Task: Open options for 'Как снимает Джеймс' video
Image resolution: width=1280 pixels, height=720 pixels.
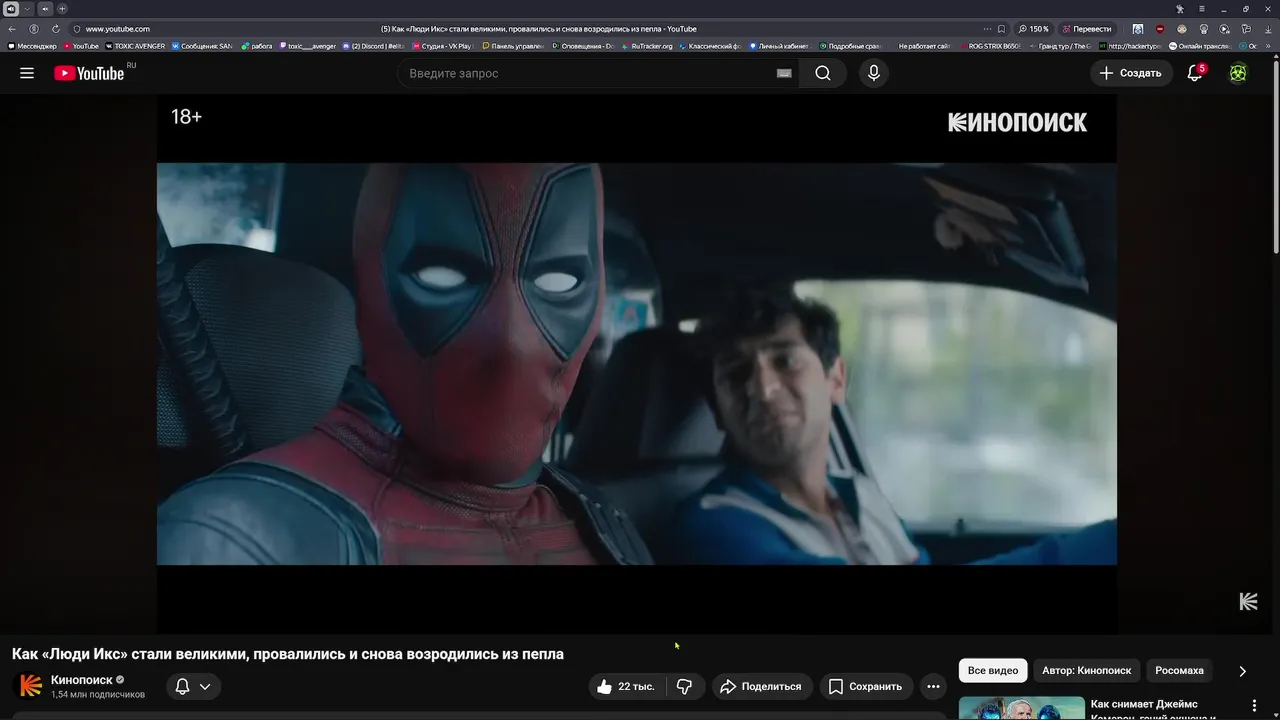Action: [x=1254, y=706]
